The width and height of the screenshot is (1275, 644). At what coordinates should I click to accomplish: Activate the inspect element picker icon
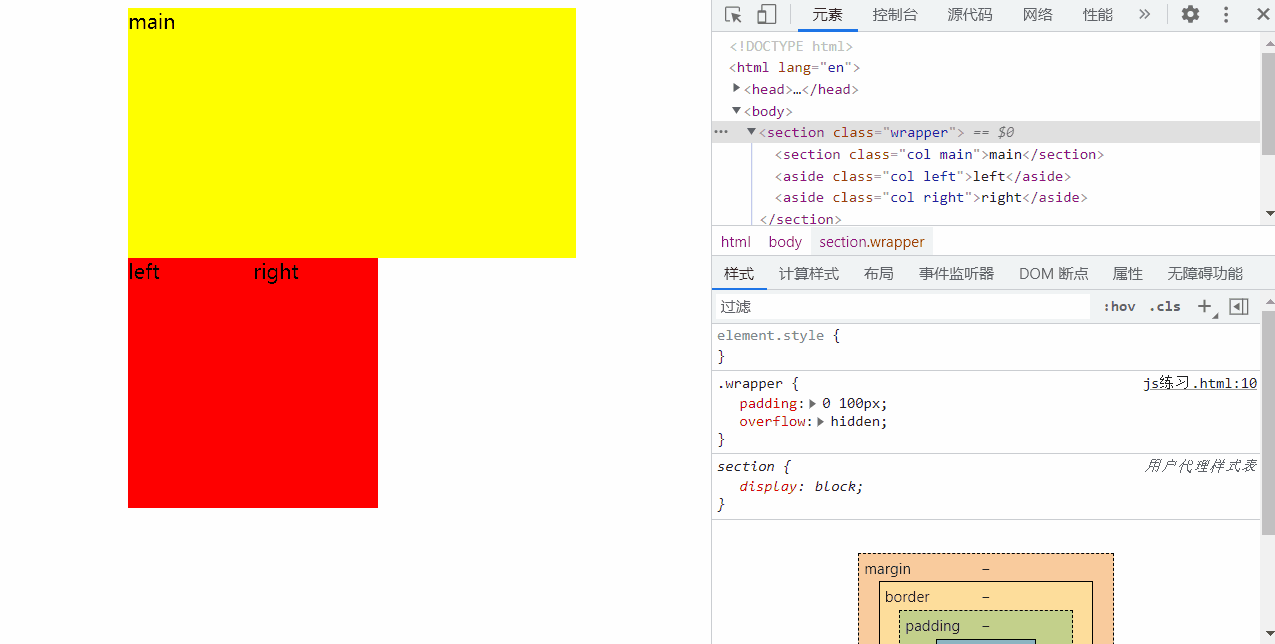pyautogui.click(x=733, y=14)
